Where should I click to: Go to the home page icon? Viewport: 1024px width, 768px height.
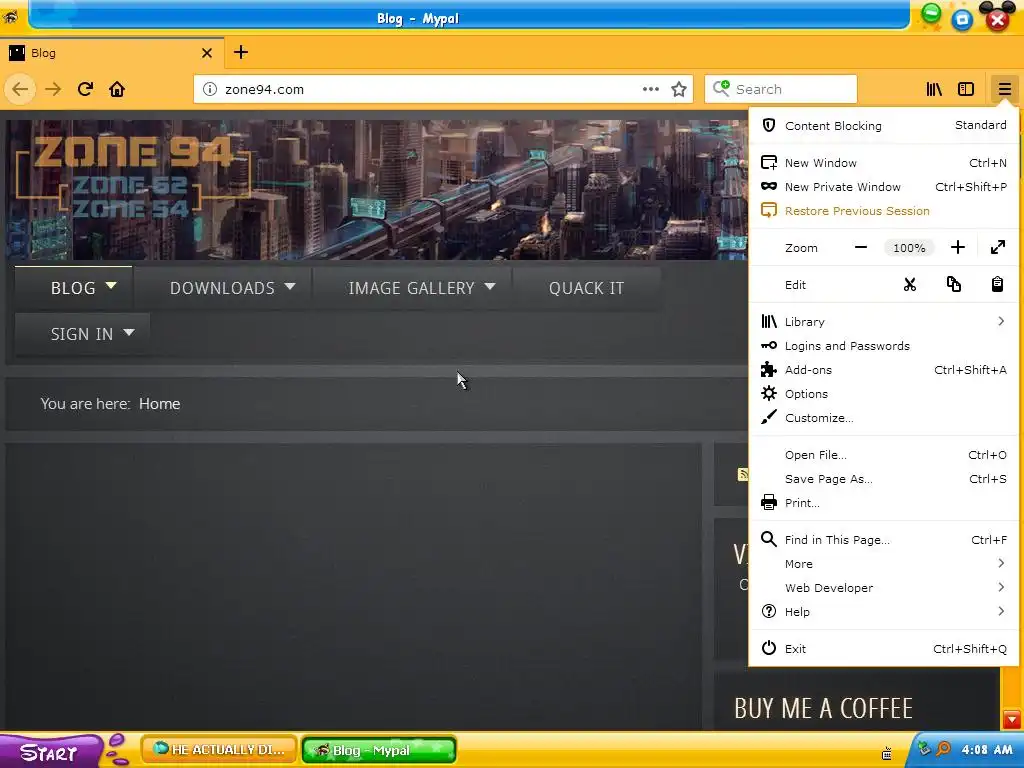pos(117,89)
